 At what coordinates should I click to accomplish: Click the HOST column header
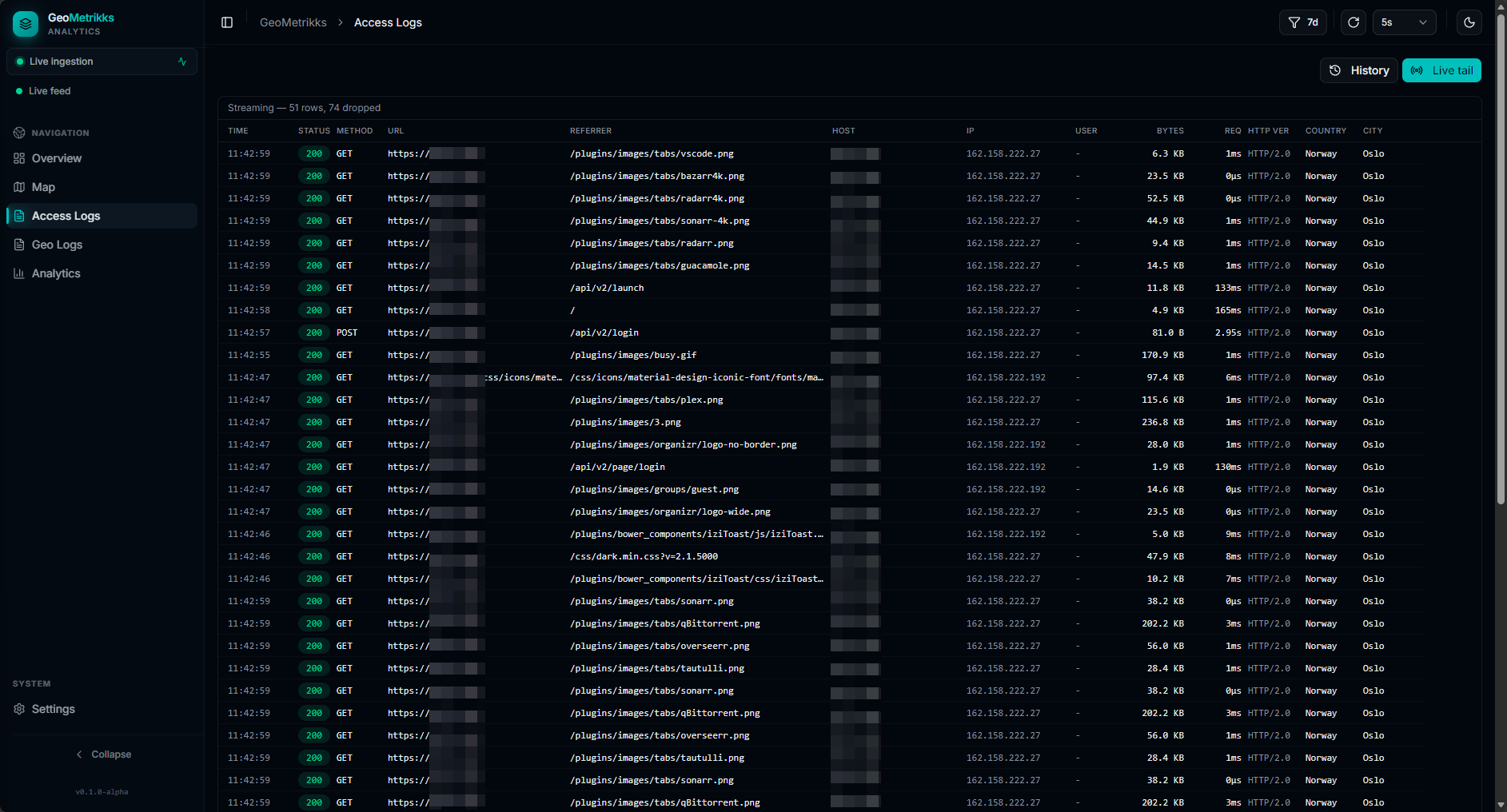click(x=843, y=131)
